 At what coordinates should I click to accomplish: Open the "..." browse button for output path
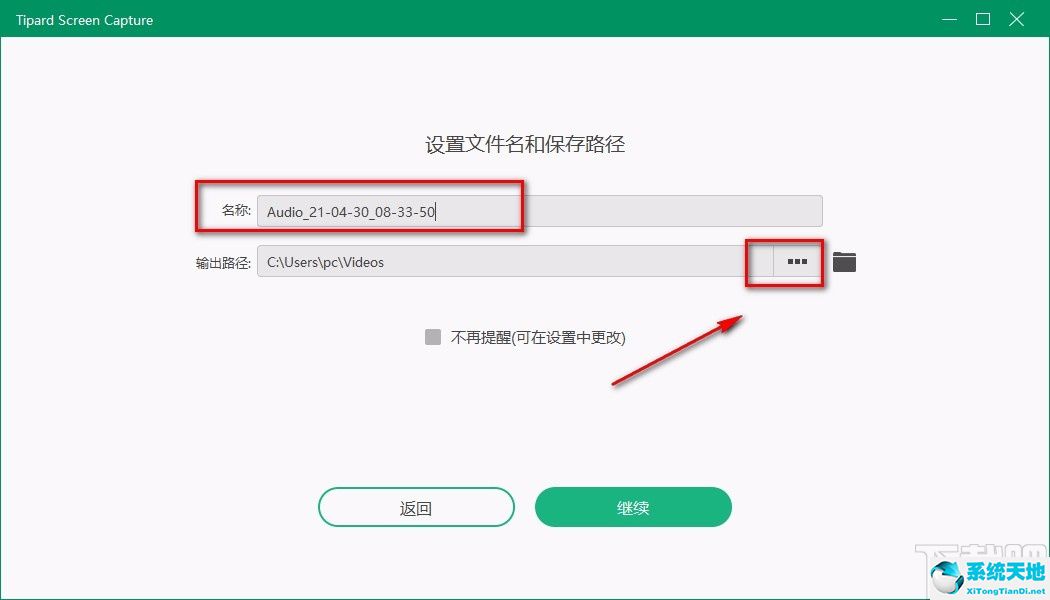pyautogui.click(x=797, y=262)
